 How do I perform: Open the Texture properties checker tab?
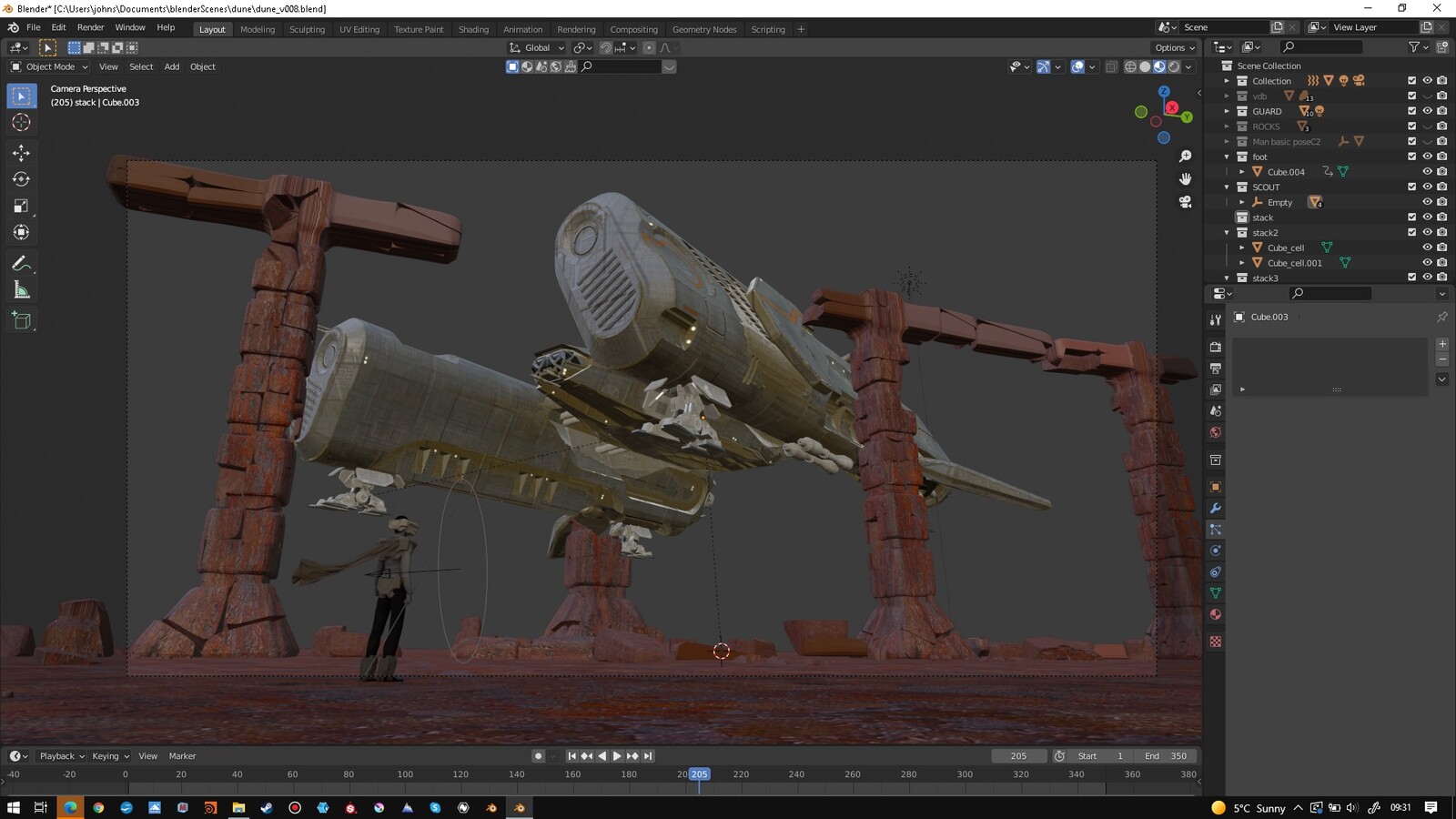pyautogui.click(x=1215, y=642)
